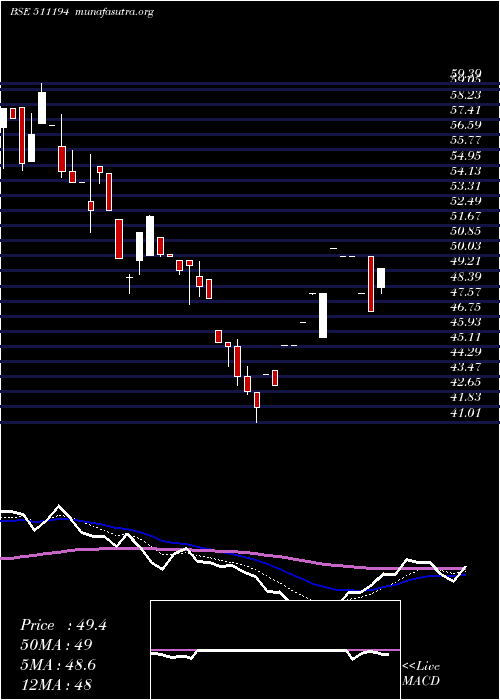Click the MACD inset panel
The image size is (500, 700).
coord(275,650)
